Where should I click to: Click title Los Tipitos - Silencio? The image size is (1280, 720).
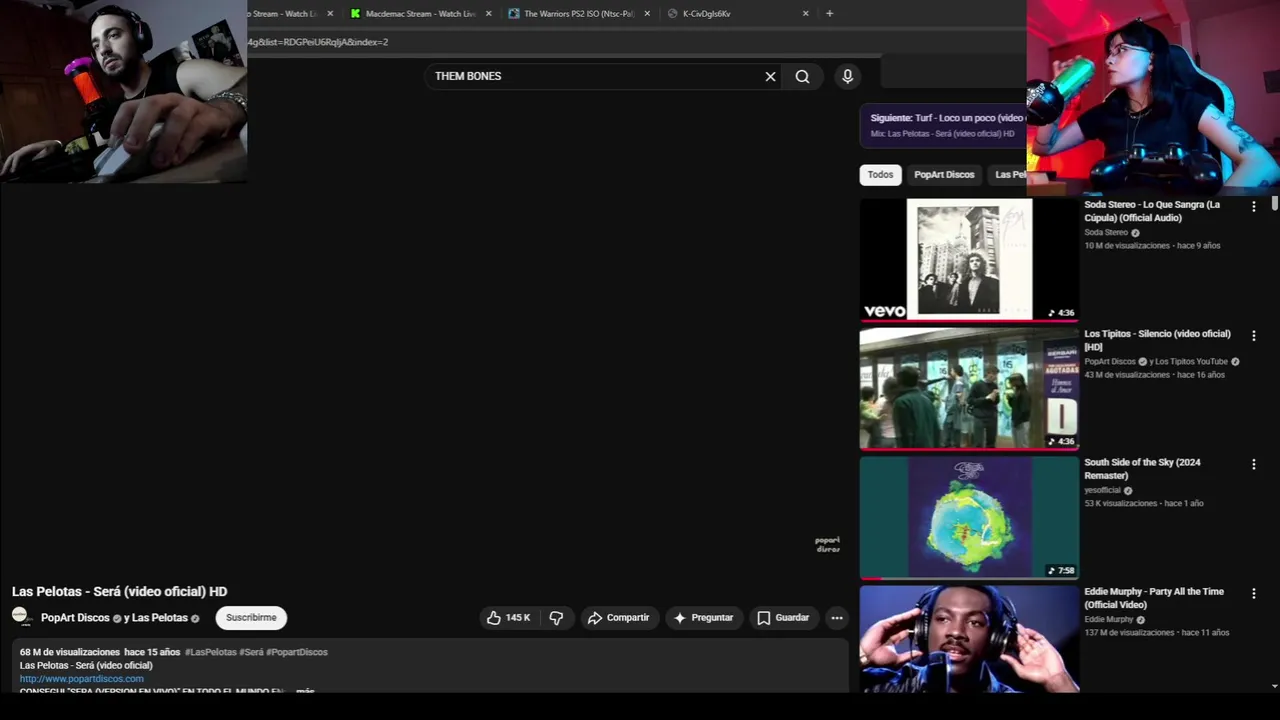tap(1157, 340)
